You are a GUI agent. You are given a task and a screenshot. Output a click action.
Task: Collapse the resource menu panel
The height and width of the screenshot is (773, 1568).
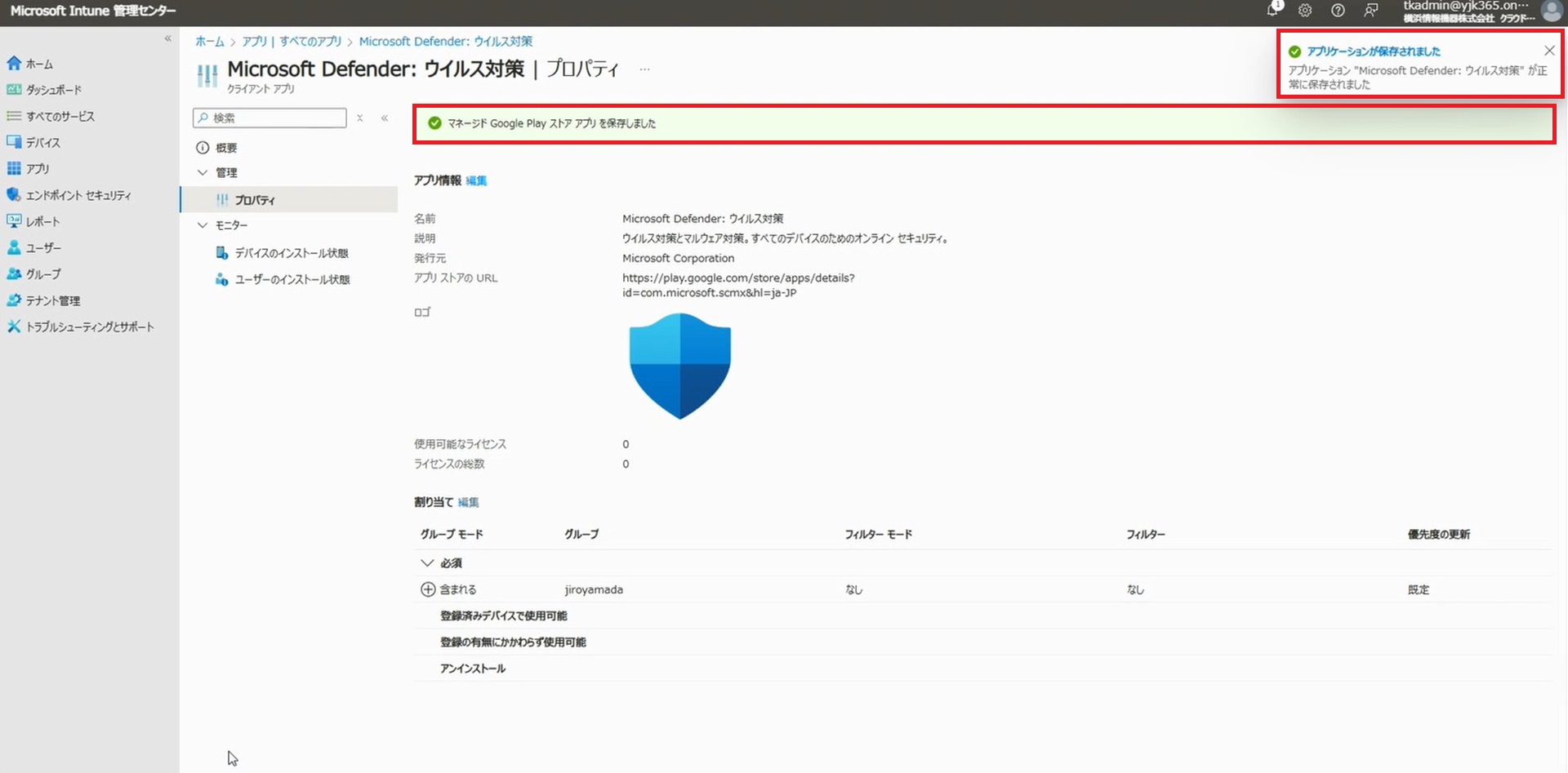(384, 118)
